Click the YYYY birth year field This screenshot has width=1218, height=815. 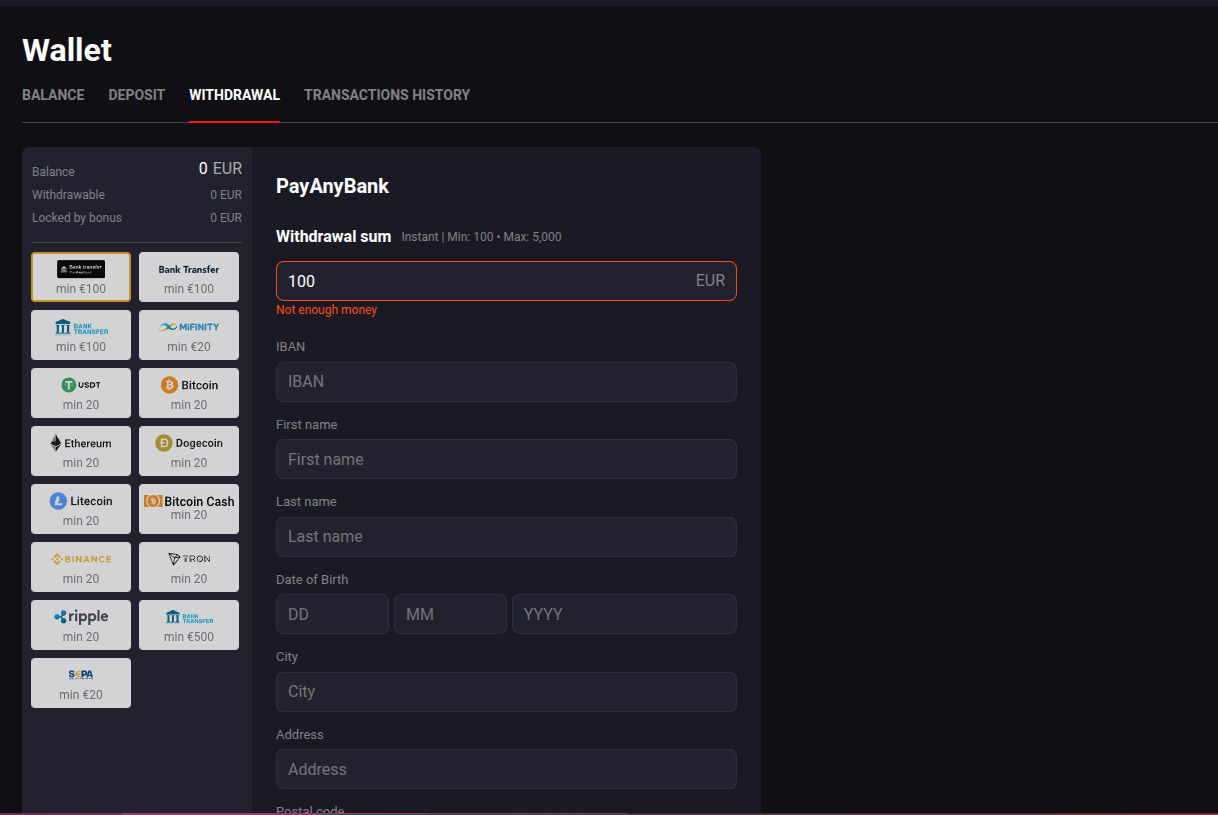(624, 614)
